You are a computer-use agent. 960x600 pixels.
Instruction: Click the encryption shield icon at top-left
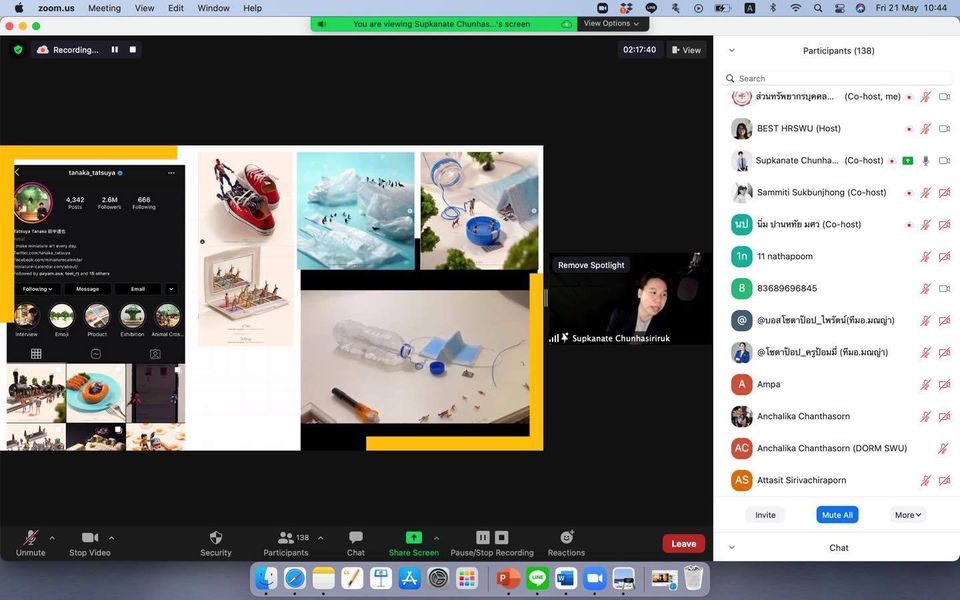18,50
